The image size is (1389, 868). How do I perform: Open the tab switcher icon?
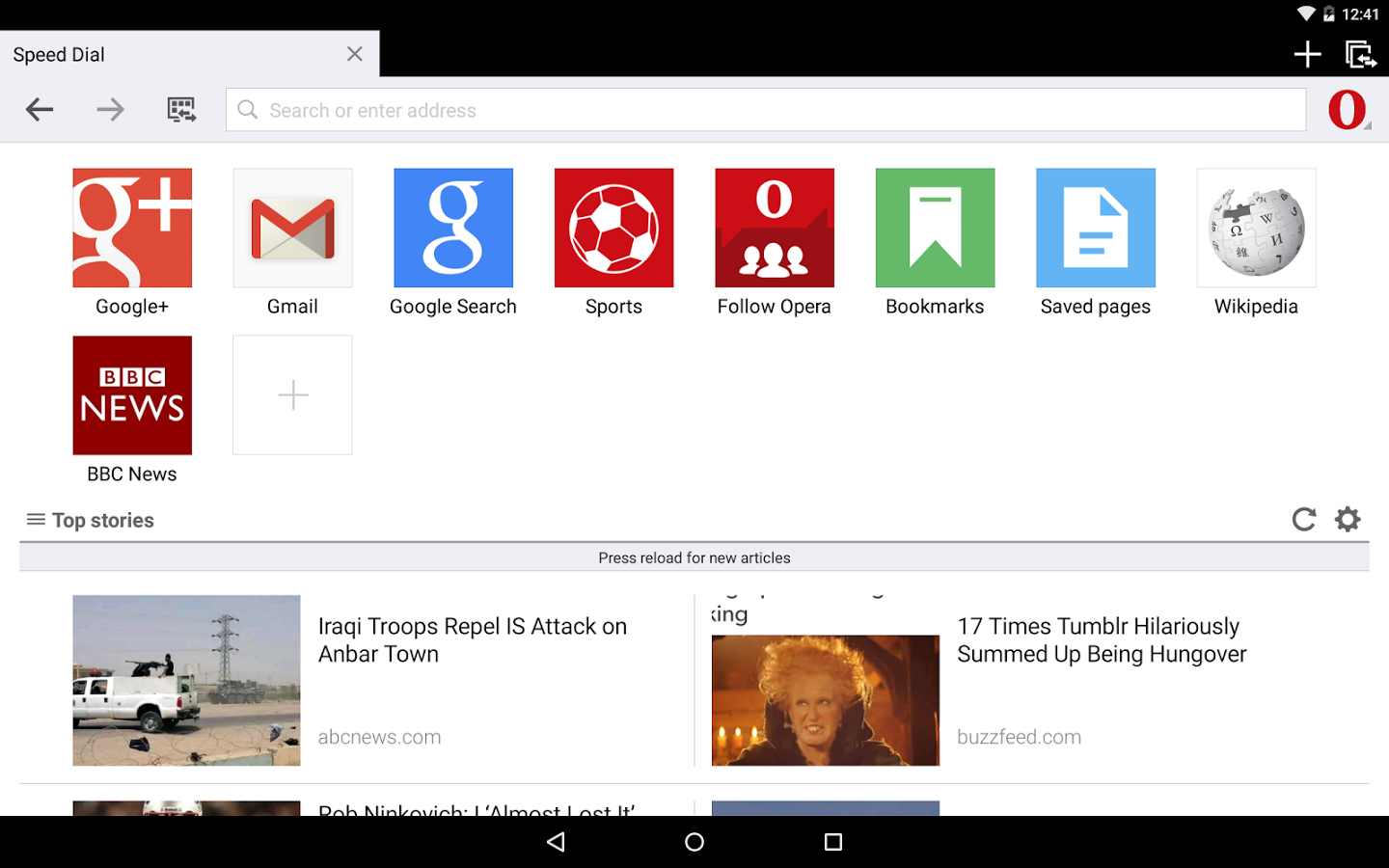point(1361,54)
